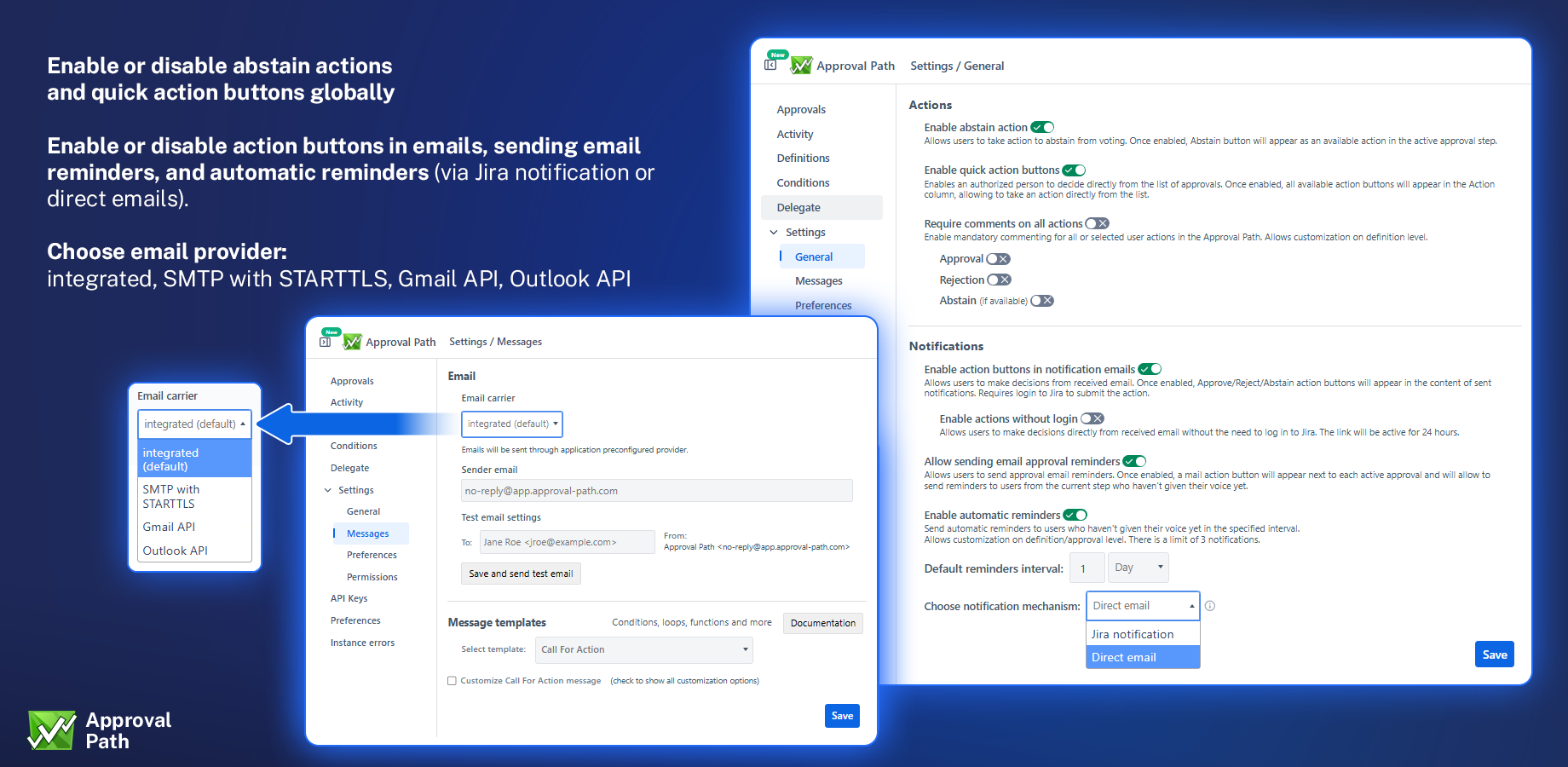Open Delegate in General window sidebar
Viewport: 1568px width, 767px height.
(821, 207)
